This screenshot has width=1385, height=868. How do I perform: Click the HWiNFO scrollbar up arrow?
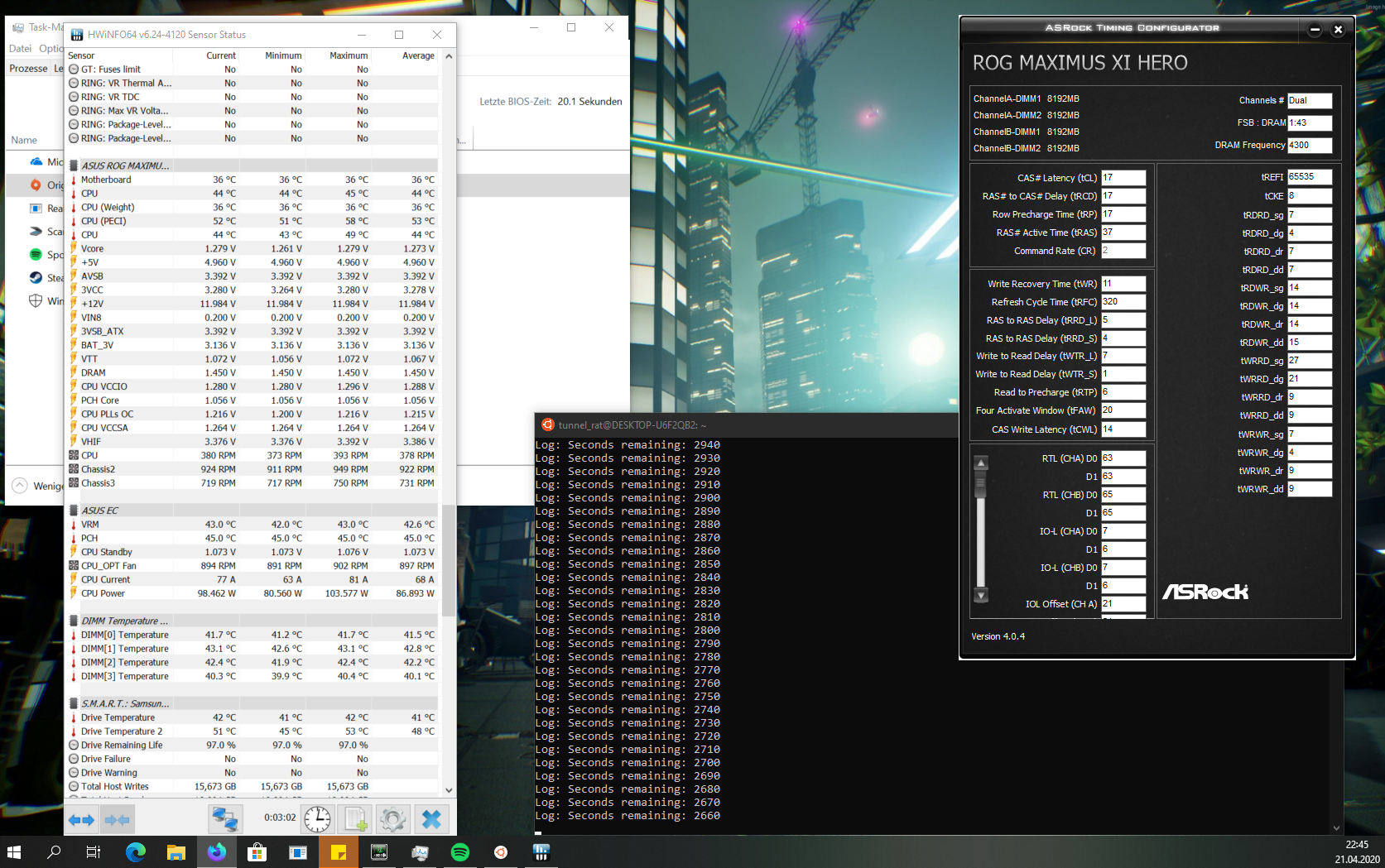coord(449,56)
